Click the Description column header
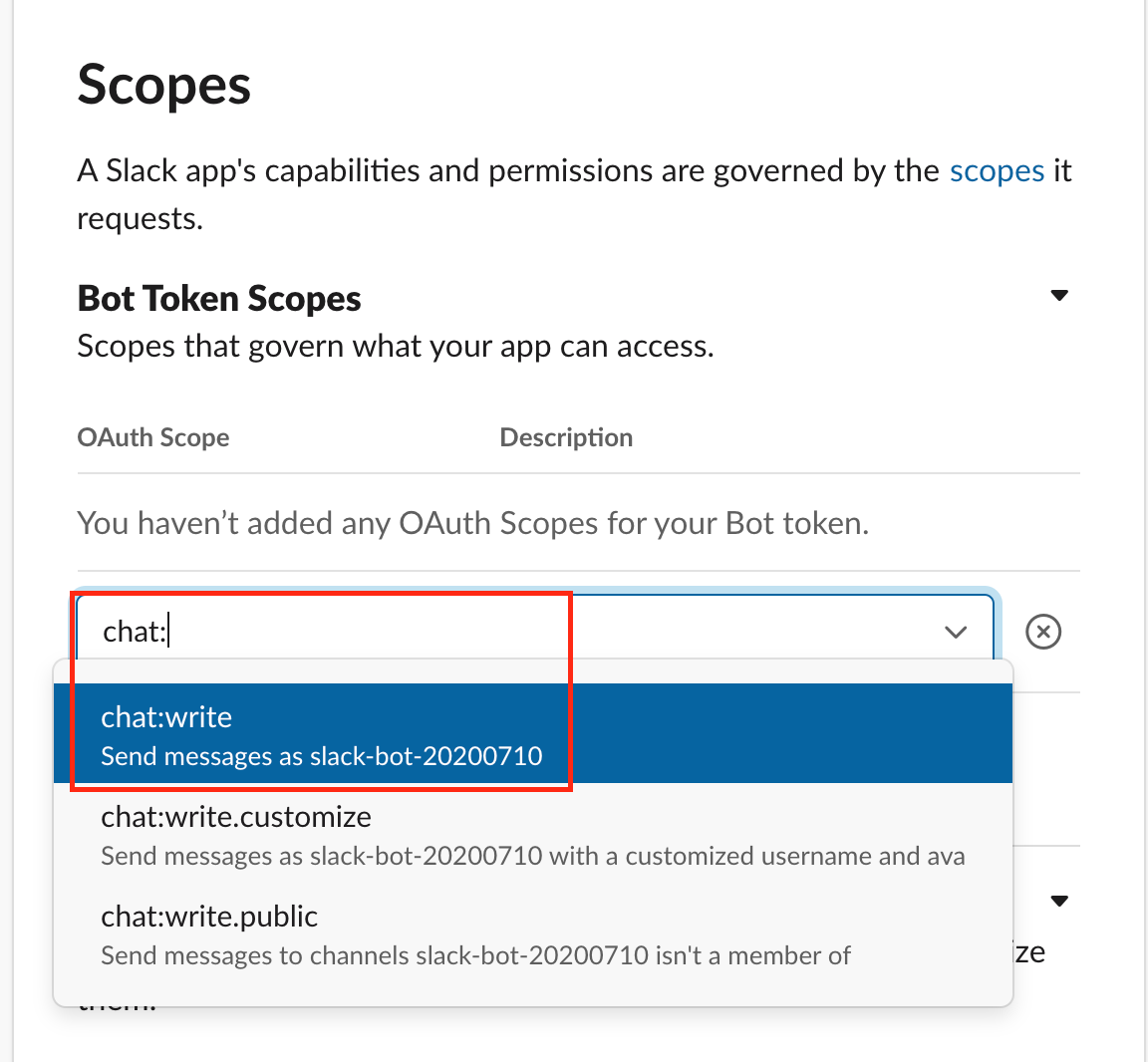 [566, 437]
